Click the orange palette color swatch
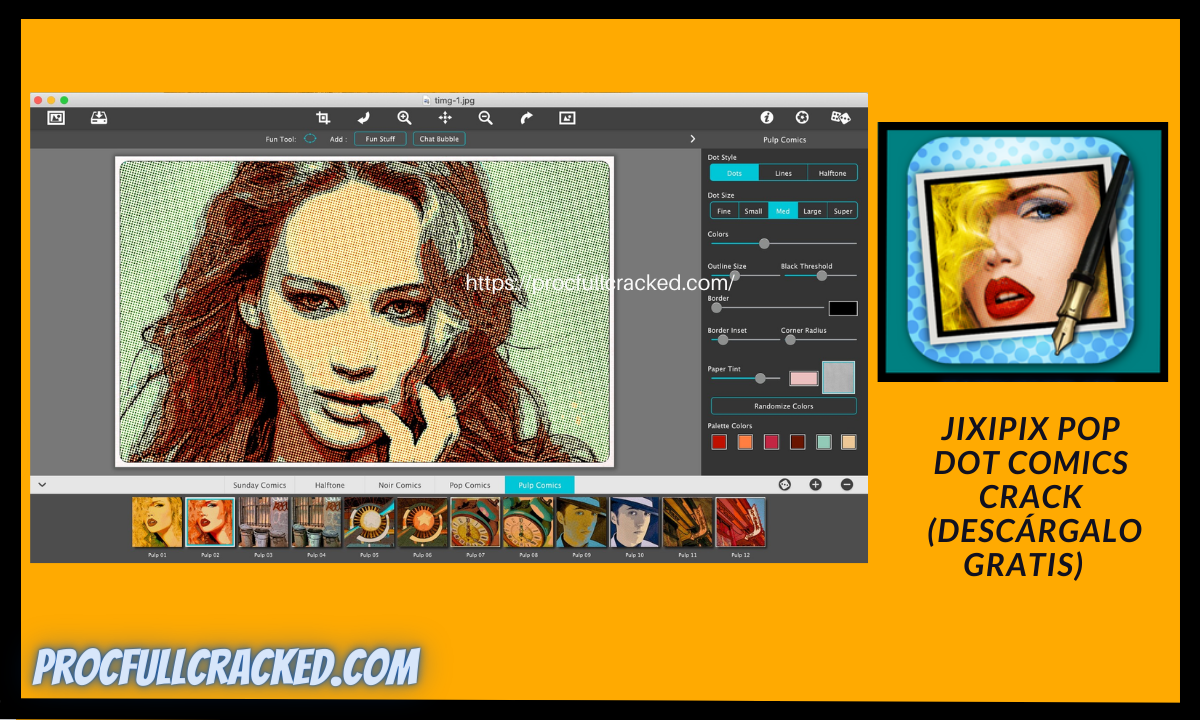 point(745,442)
